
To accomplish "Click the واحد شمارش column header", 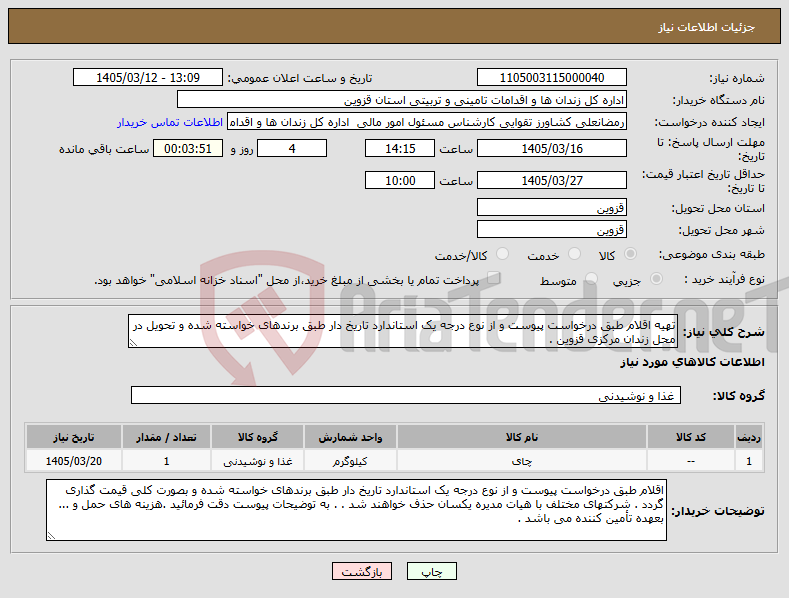I will 350,437.
